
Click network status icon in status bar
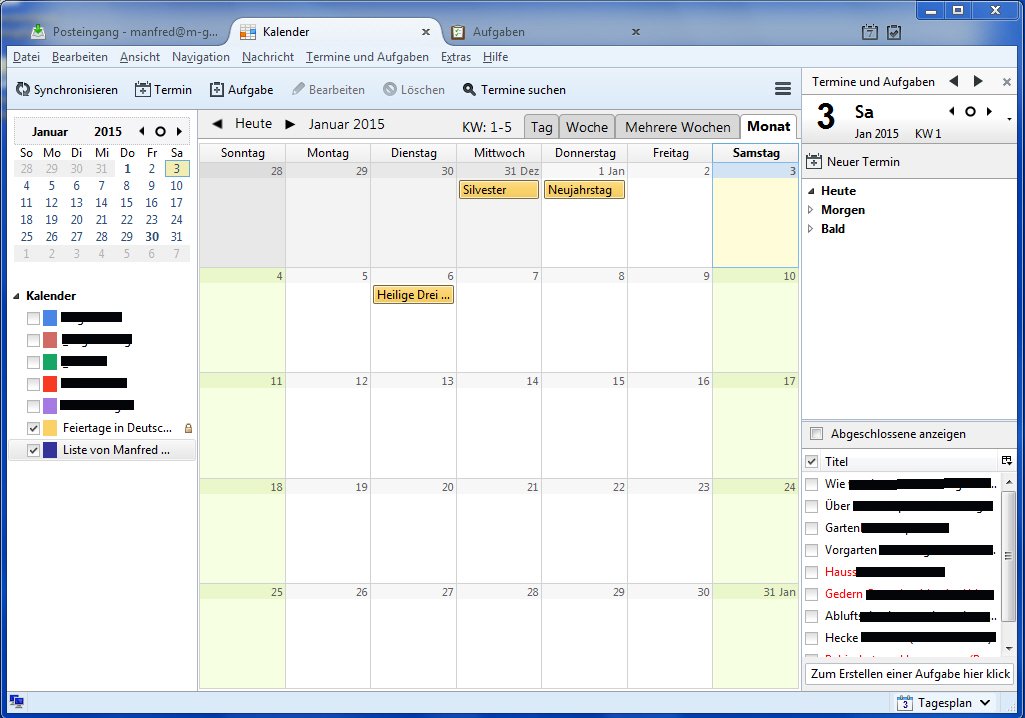17,702
